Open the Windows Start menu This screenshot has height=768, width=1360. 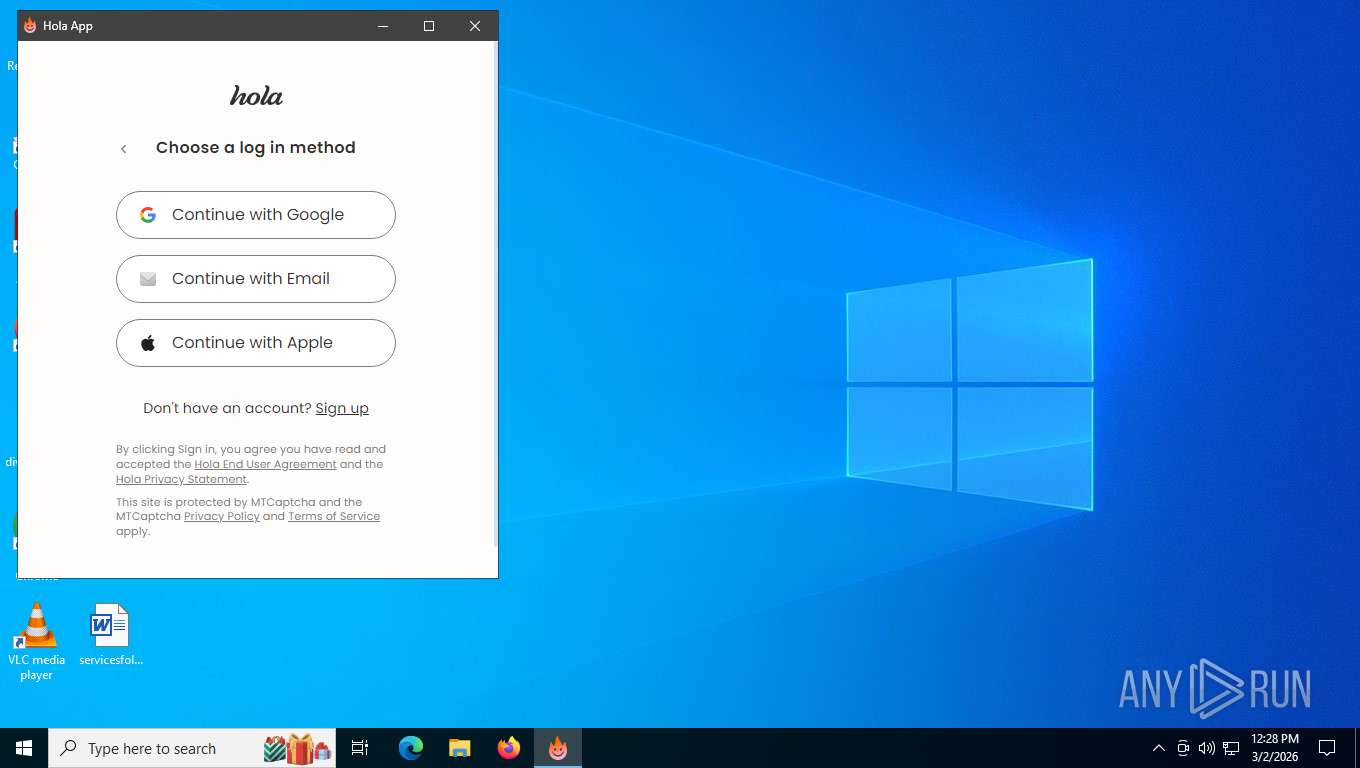24,748
